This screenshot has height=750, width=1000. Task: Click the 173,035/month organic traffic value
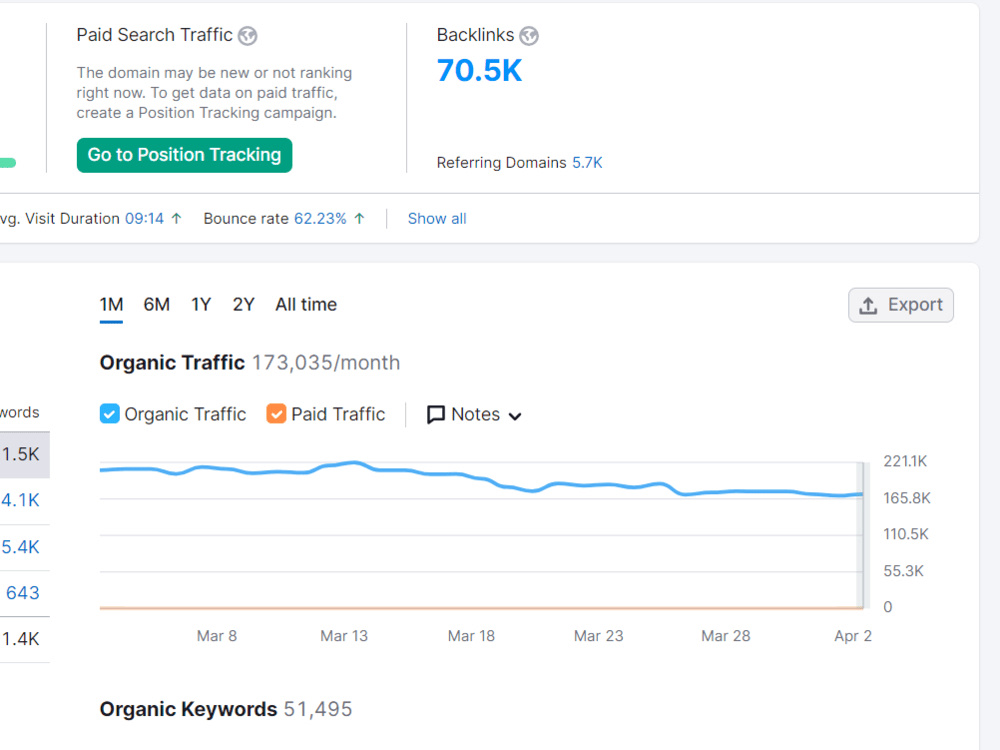tap(326, 362)
